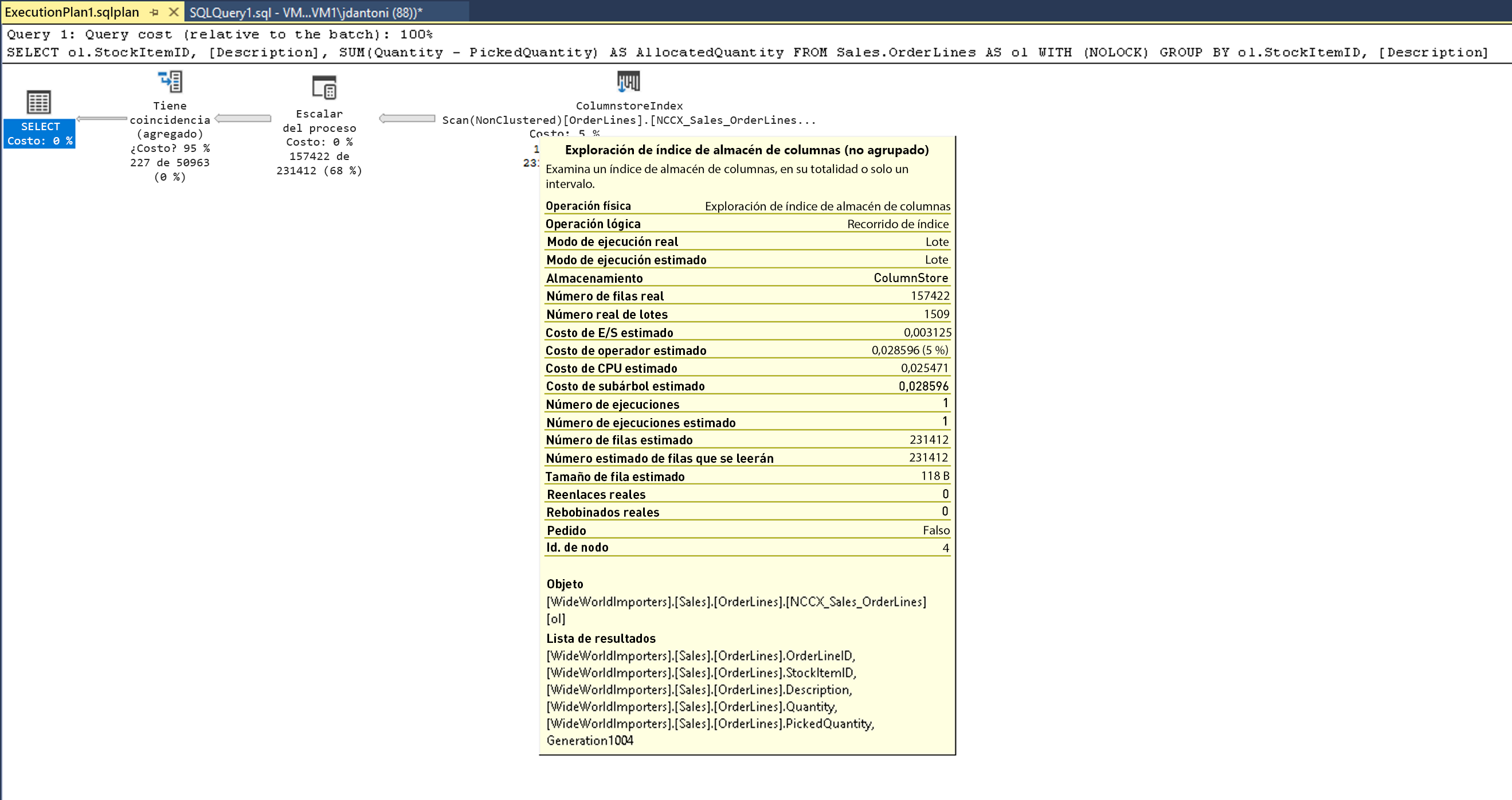Close the ExecutionPlan1.sqlplan tab
This screenshot has width=1512, height=800.
click(174, 11)
